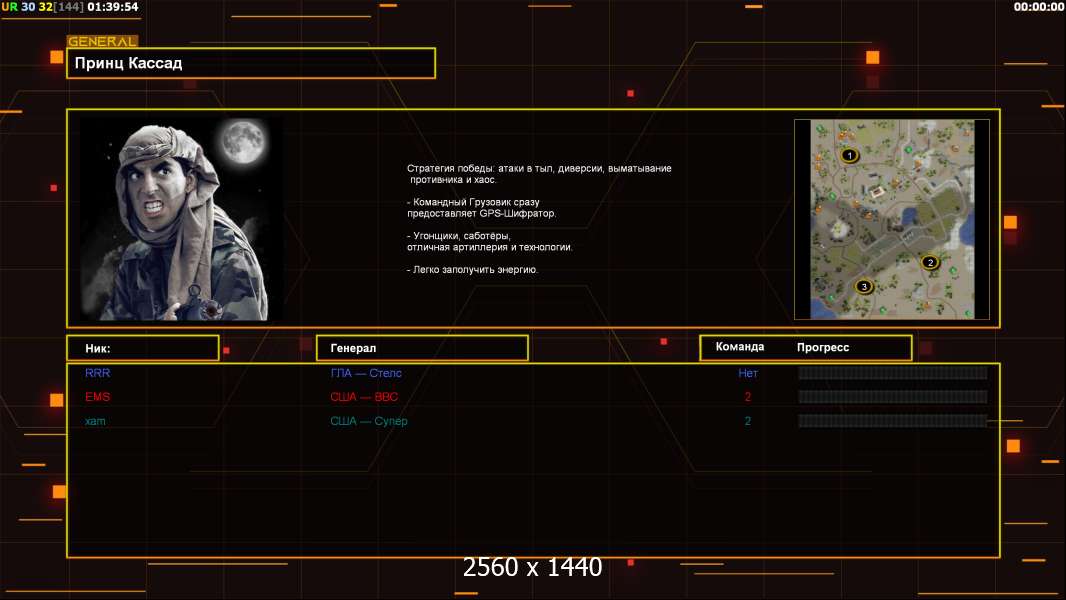Click start position marker 2 on minimap
This screenshot has width=1066, height=600.
pyautogui.click(x=930, y=262)
